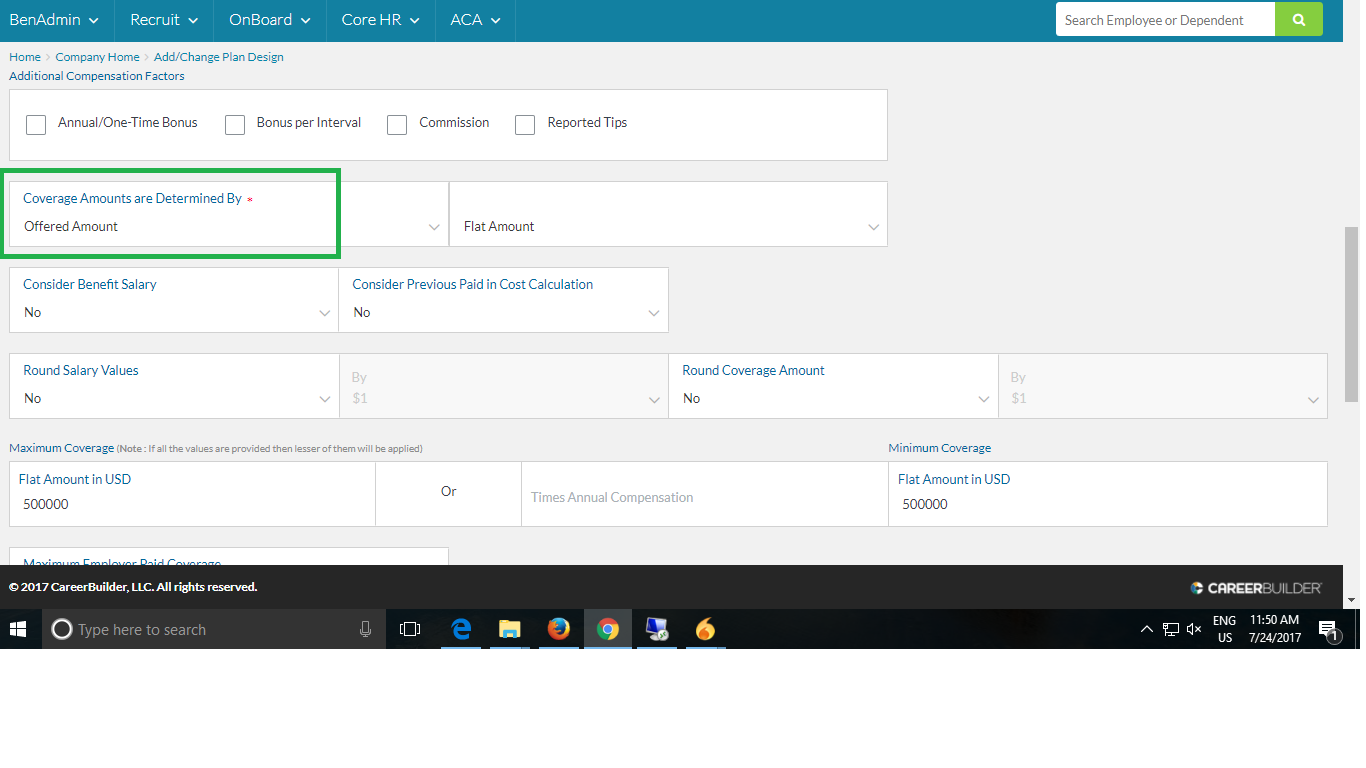This screenshot has height=768, width=1366.
Task: Click the Home breadcrumb link
Action: 24,56
